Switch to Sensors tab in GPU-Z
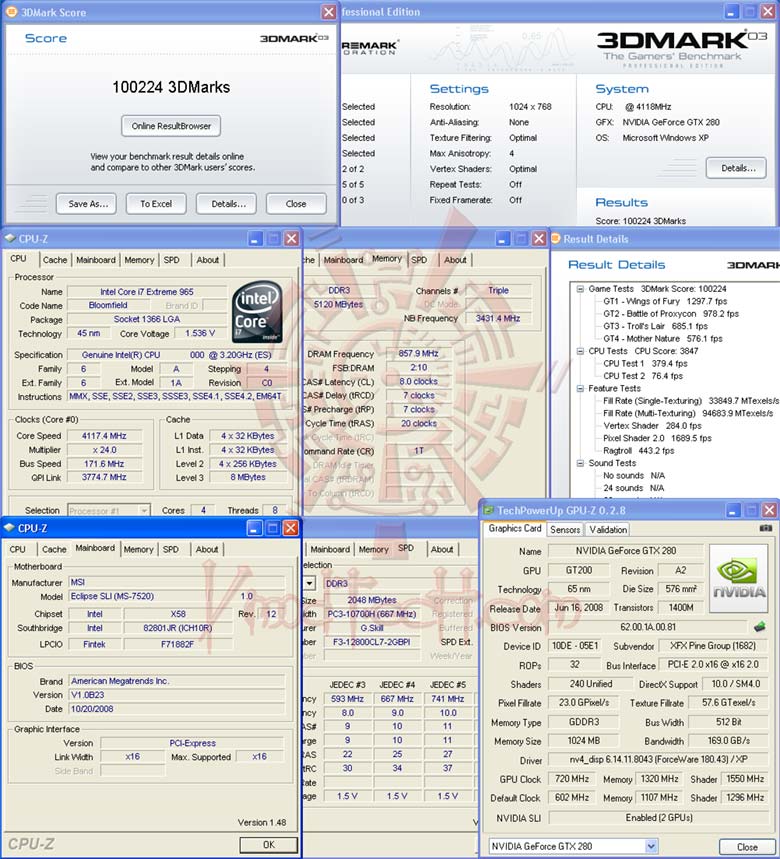The height and width of the screenshot is (859, 780). [x=565, y=530]
